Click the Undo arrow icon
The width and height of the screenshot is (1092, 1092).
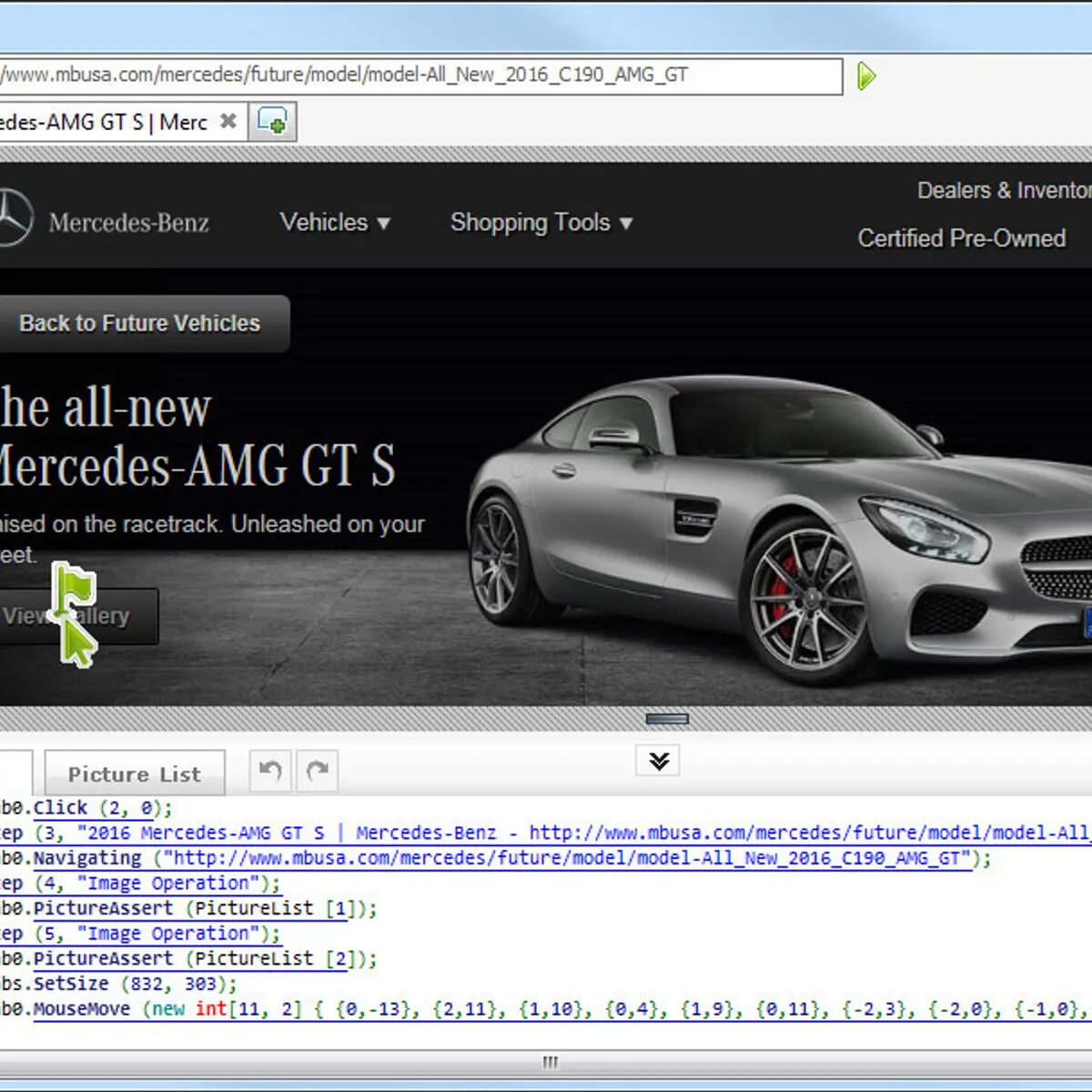270,772
